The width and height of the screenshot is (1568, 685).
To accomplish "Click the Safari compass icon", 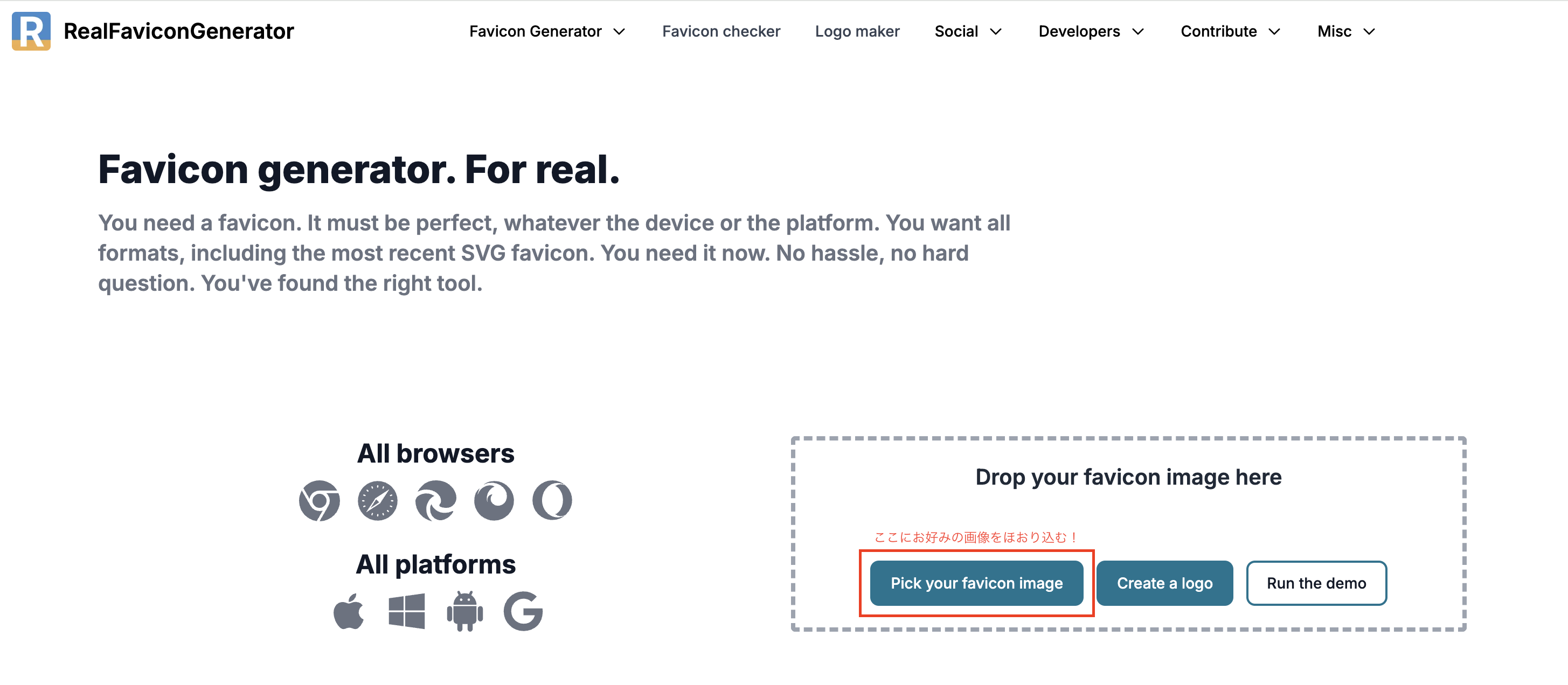I will tap(377, 501).
